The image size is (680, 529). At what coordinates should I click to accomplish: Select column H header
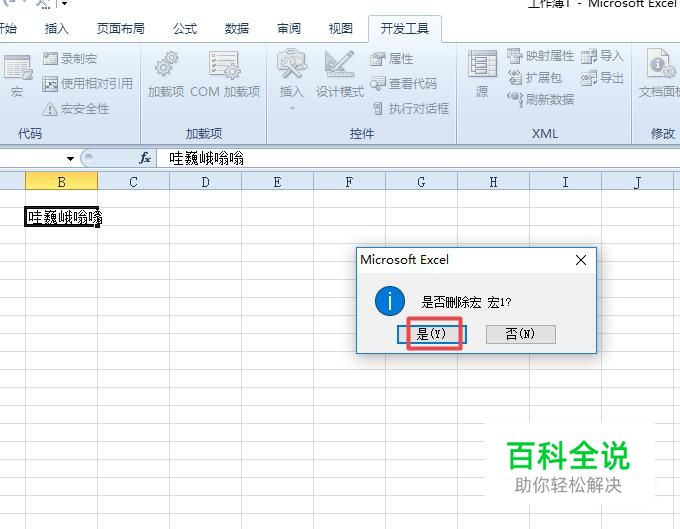[494, 182]
